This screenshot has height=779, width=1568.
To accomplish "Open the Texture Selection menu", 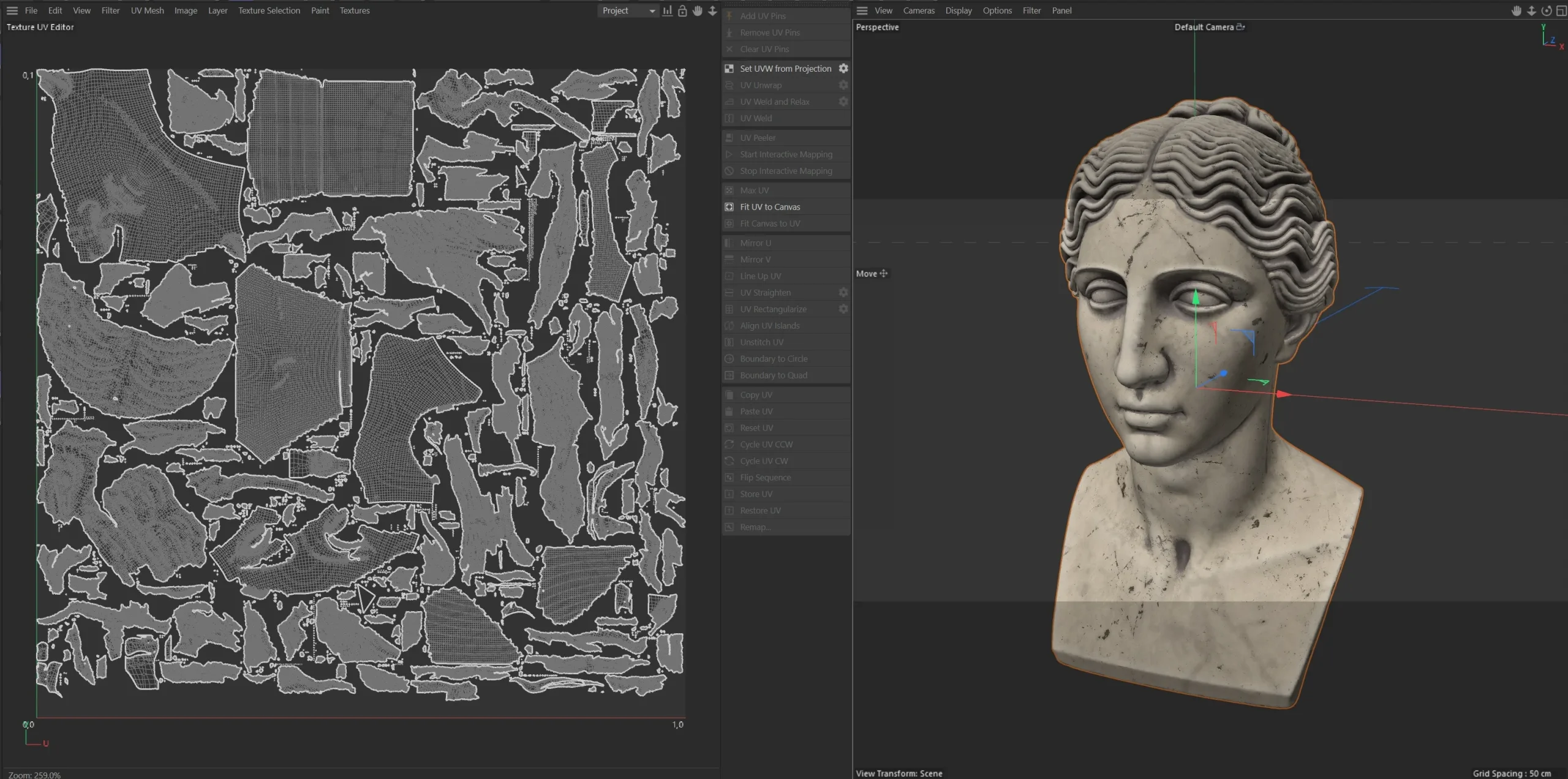I will [269, 10].
